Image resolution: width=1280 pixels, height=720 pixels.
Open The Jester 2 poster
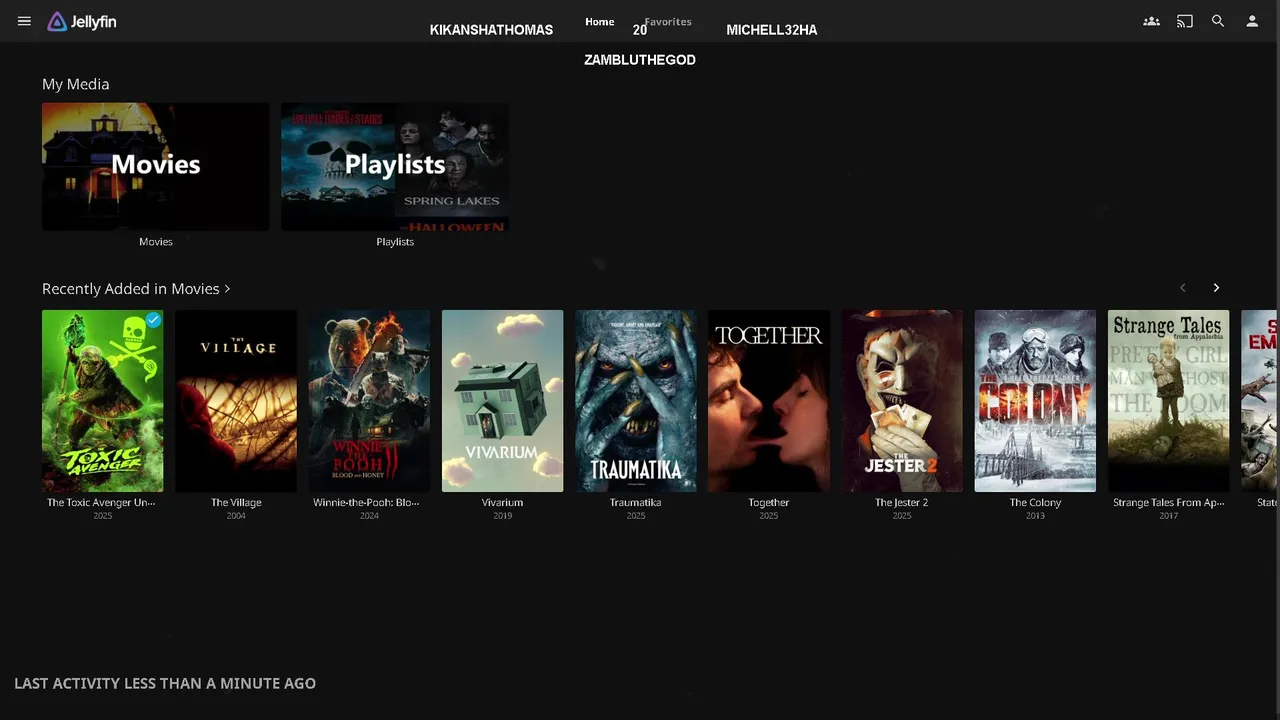pyautogui.click(x=902, y=401)
